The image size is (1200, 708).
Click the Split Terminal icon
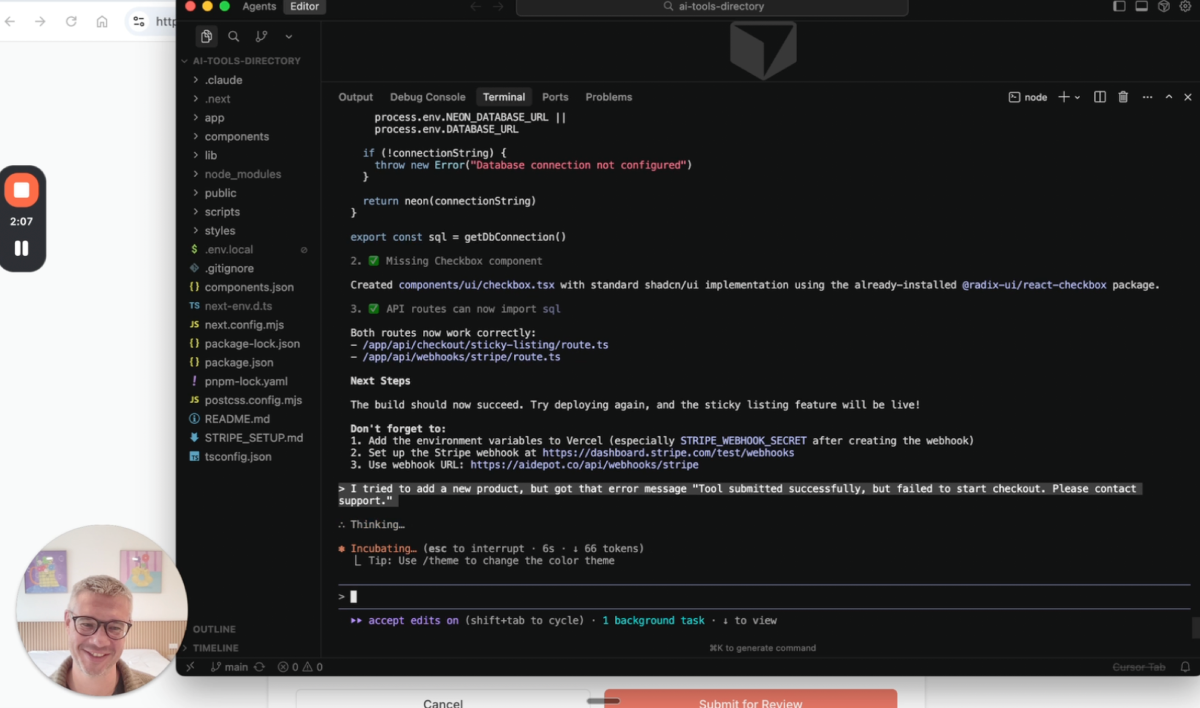point(1099,96)
